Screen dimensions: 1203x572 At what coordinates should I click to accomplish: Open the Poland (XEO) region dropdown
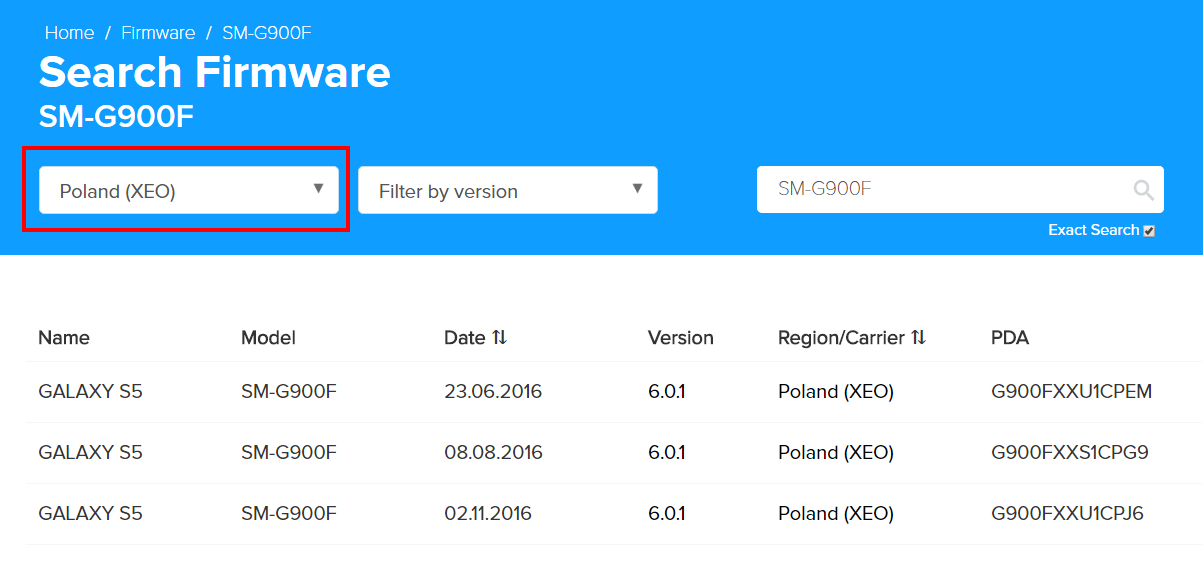tap(189, 190)
